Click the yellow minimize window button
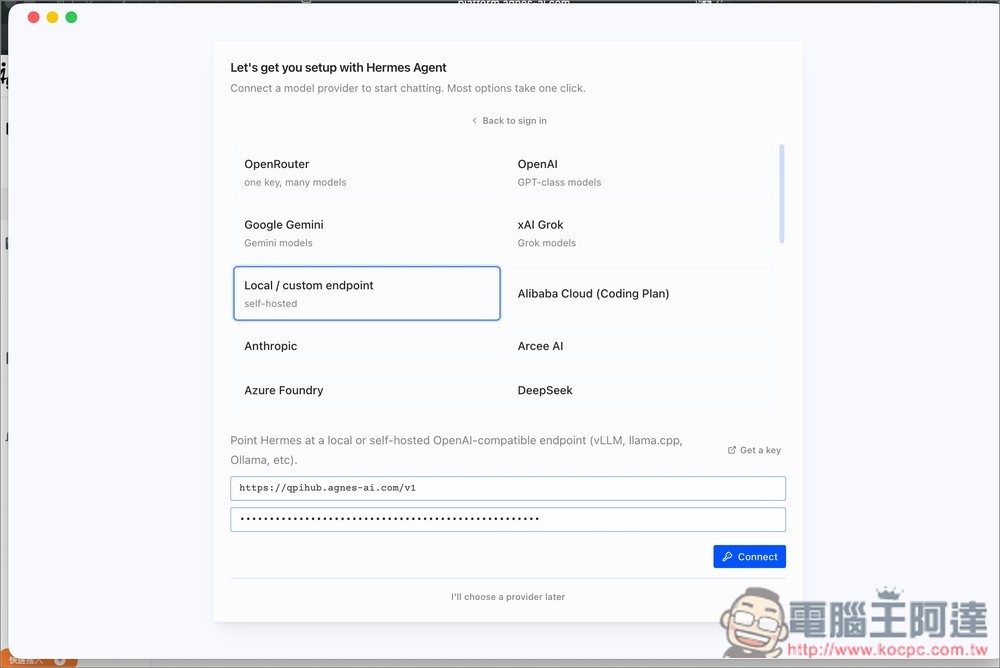The image size is (1000, 668). click(x=52, y=17)
